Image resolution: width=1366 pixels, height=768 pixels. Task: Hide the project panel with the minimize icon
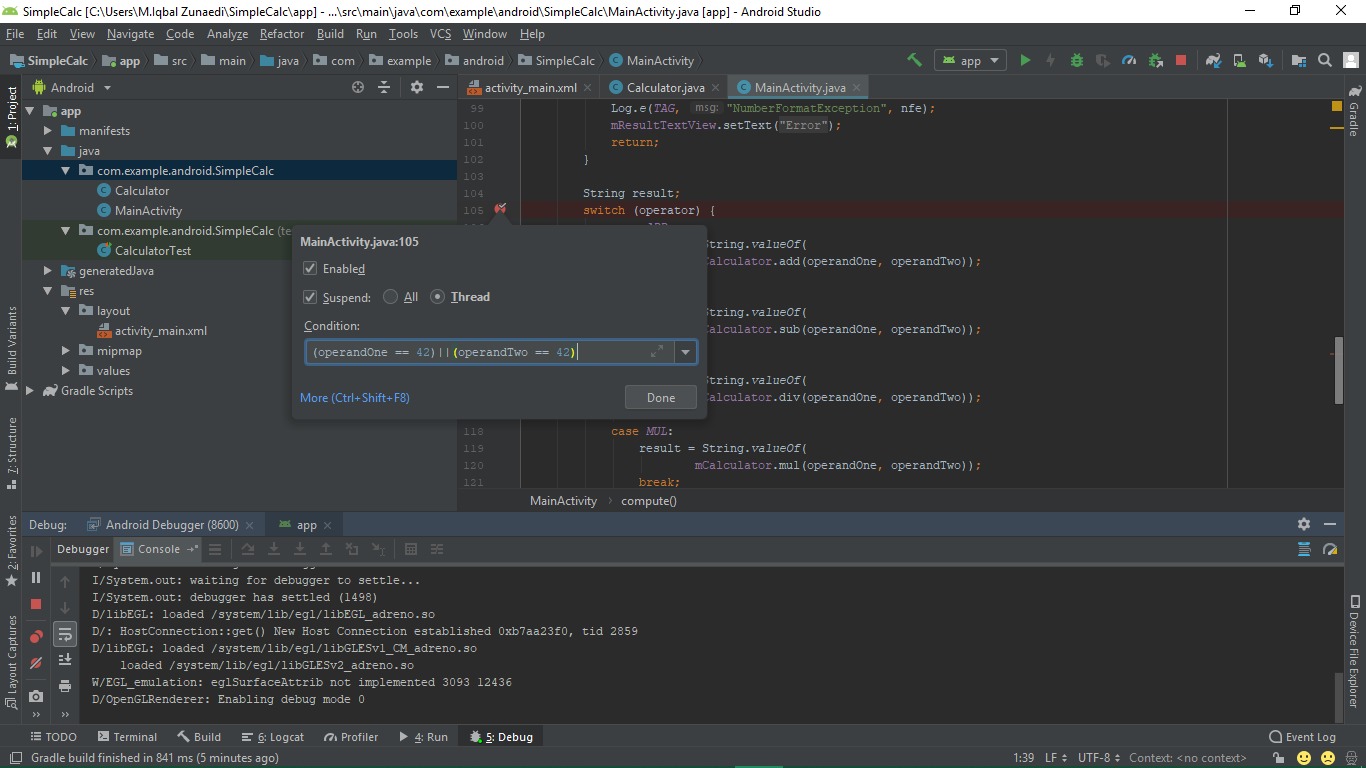click(442, 87)
